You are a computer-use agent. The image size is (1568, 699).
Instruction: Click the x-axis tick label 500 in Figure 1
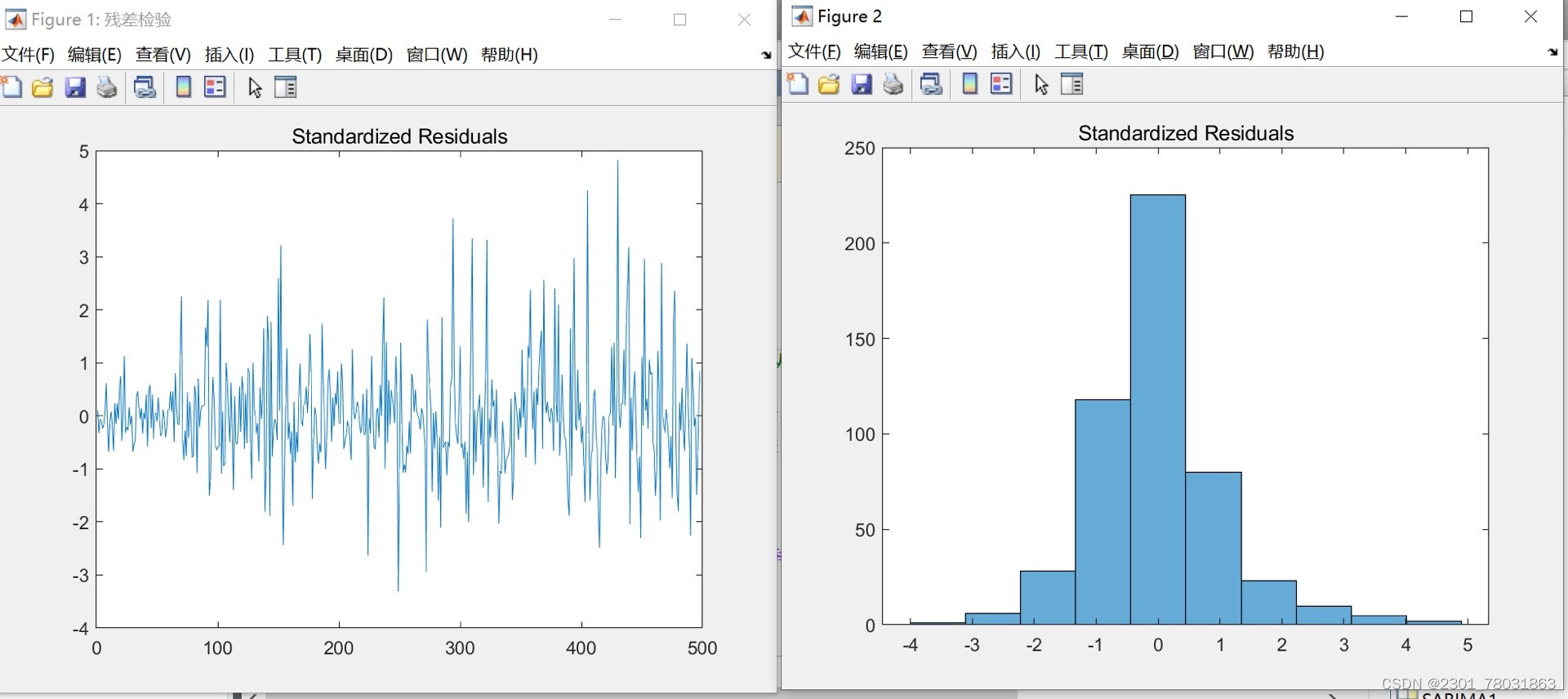click(x=702, y=648)
